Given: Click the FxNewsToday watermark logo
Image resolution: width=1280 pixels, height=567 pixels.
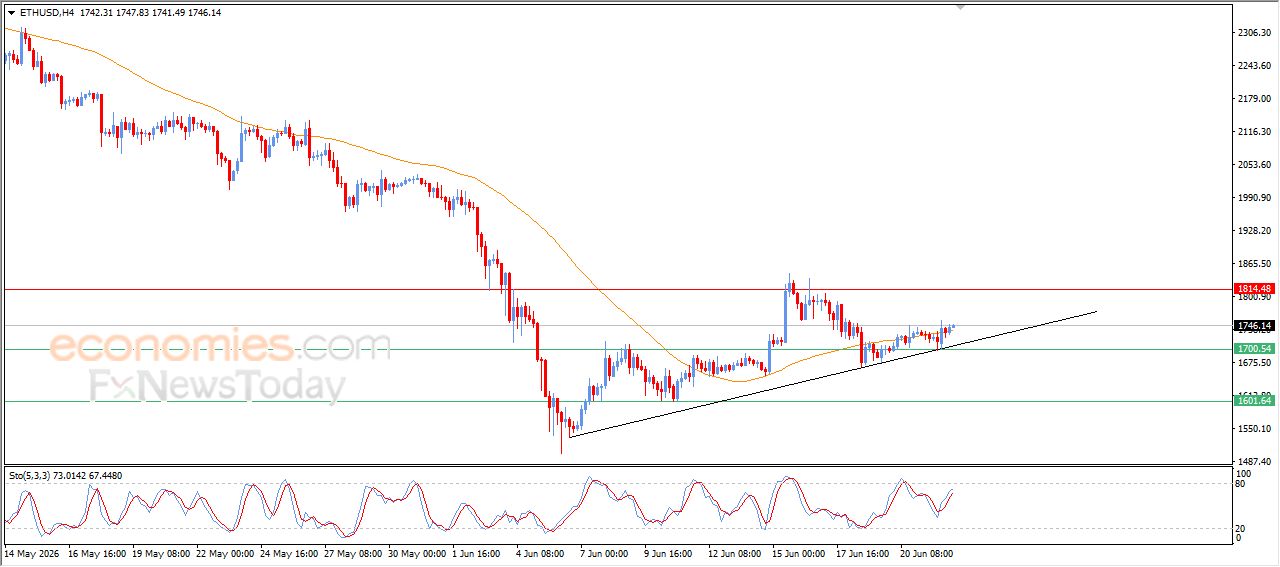Looking at the screenshot, I should 218,386.
